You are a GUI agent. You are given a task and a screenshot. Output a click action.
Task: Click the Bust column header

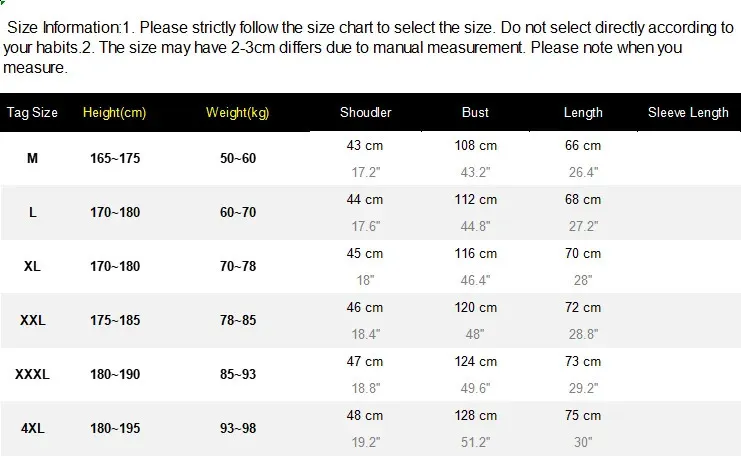tap(475, 112)
